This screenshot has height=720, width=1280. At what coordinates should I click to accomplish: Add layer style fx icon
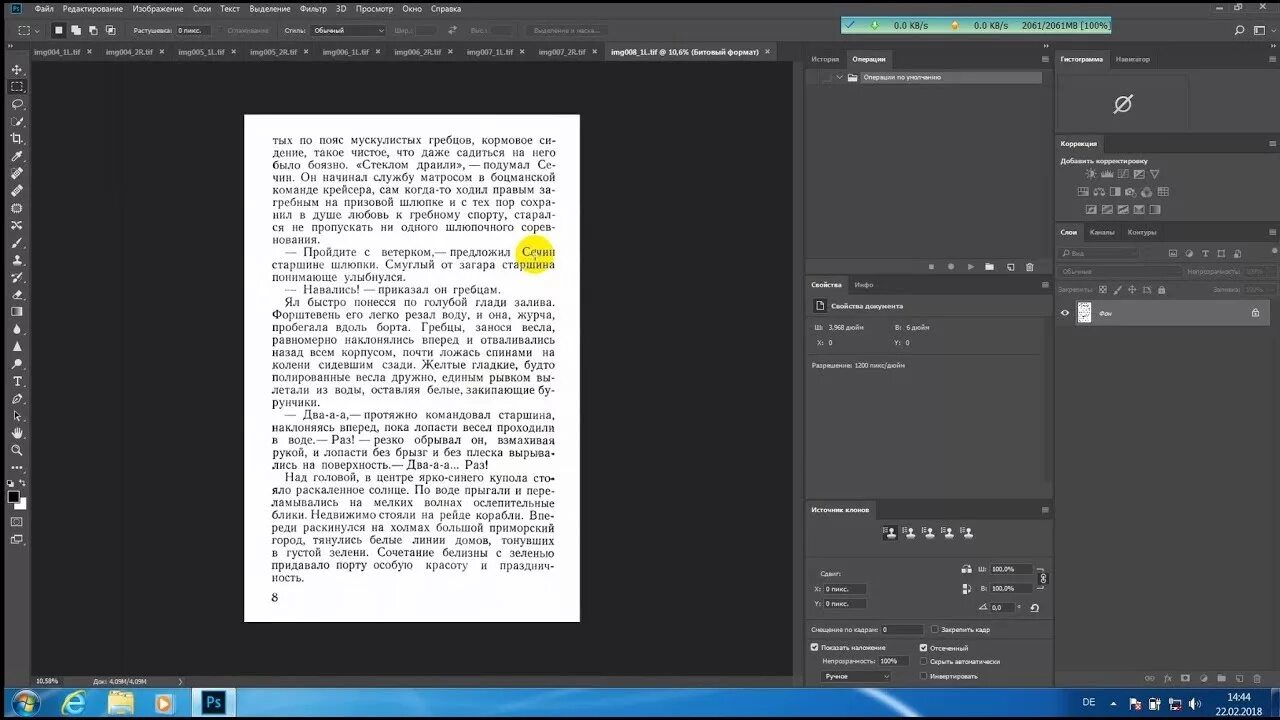click(1168, 678)
